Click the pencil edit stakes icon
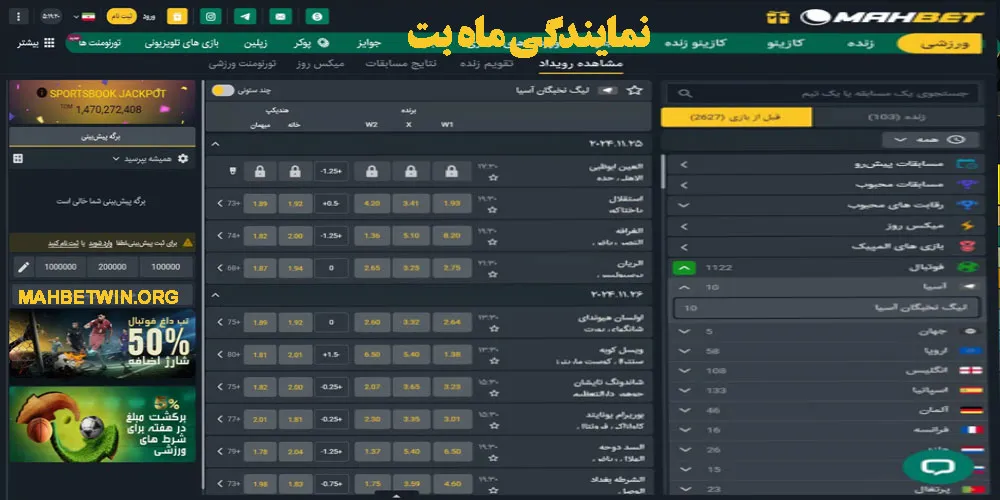The image size is (1000, 500). 23,267
